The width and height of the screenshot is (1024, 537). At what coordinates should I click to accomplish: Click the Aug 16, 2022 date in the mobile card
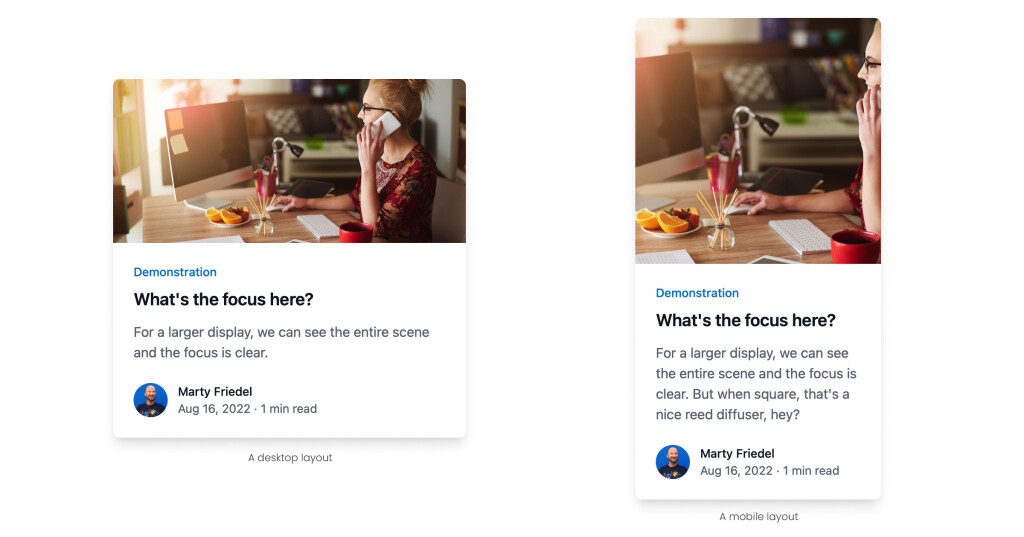736,471
